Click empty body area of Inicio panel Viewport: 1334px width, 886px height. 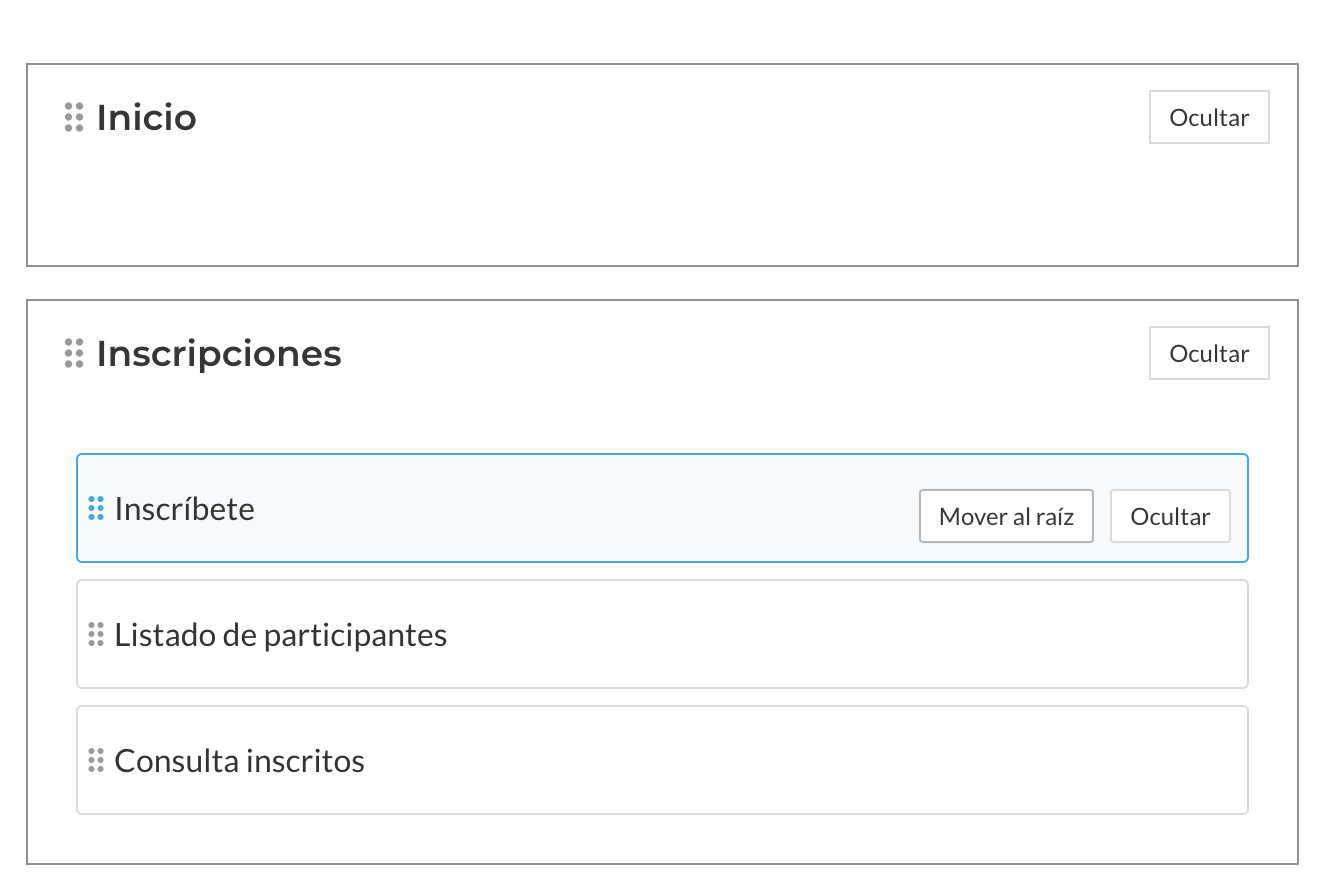pos(660,210)
